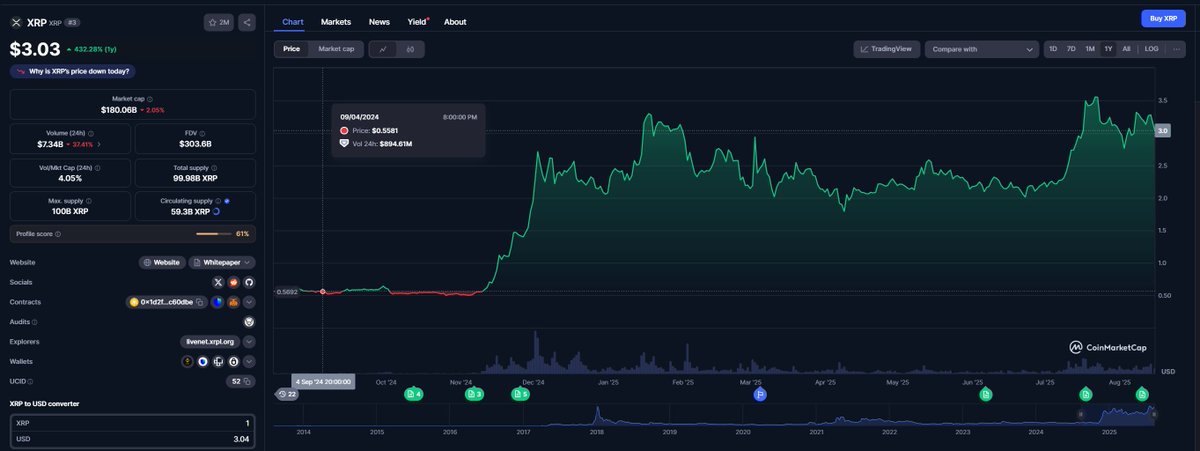This screenshot has width=1200, height=451.
Task: Set chart range to 1M
Action: pos(1090,48)
